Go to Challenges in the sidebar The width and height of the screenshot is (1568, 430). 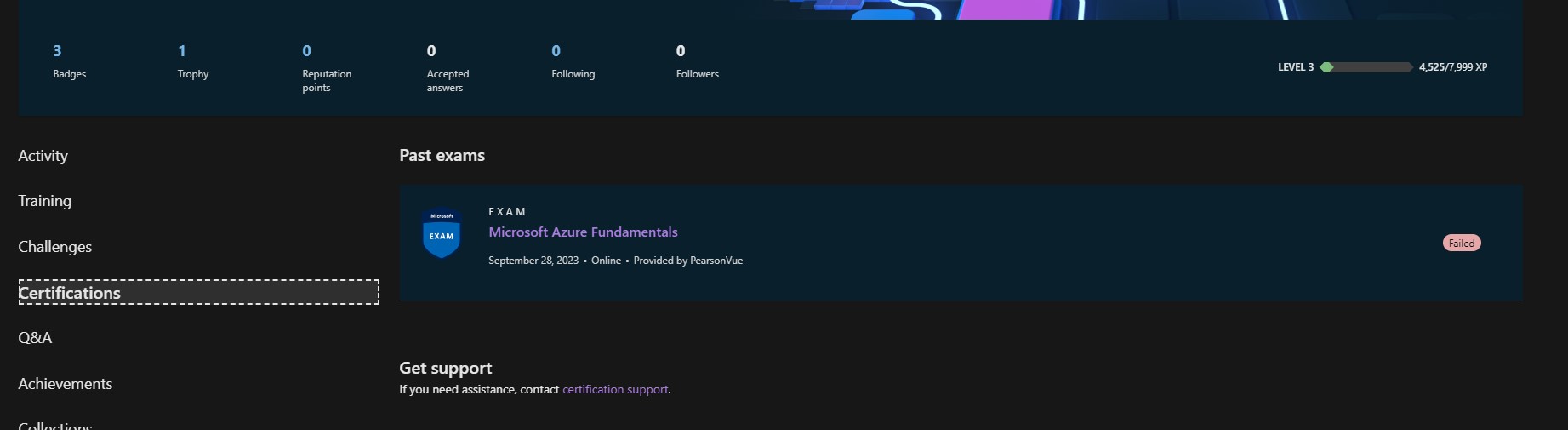(x=54, y=247)
